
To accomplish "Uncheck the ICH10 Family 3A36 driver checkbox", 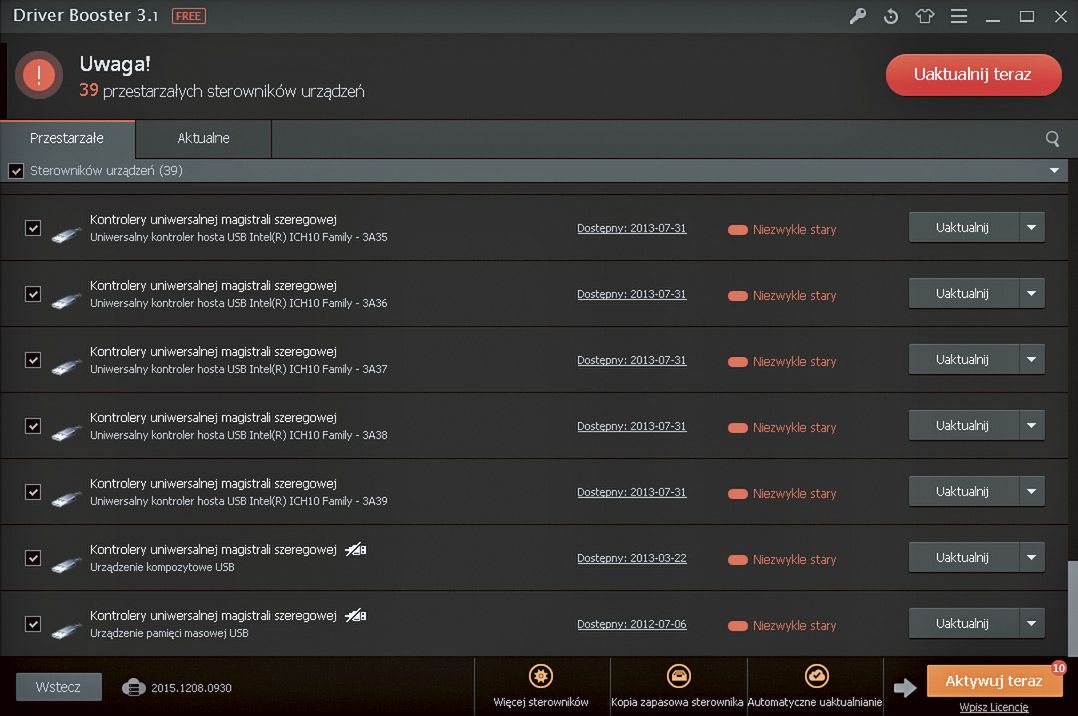I will point(33,294).
